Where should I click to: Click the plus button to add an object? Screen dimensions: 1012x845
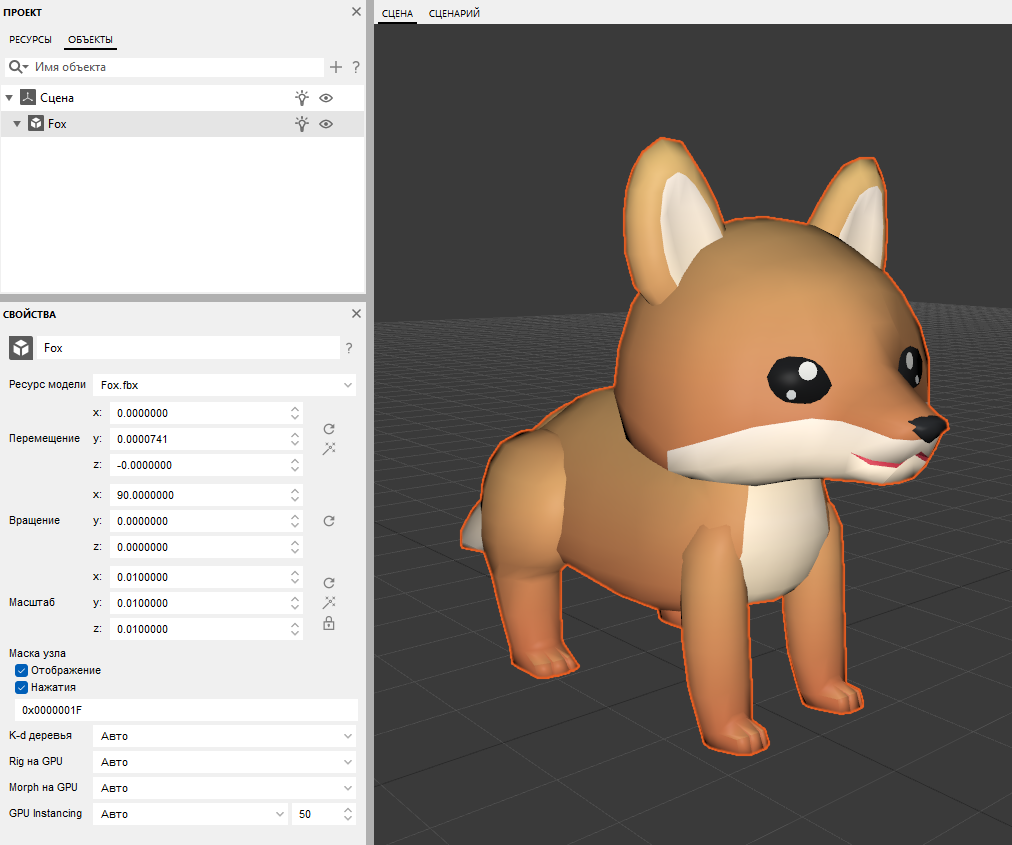336,67
